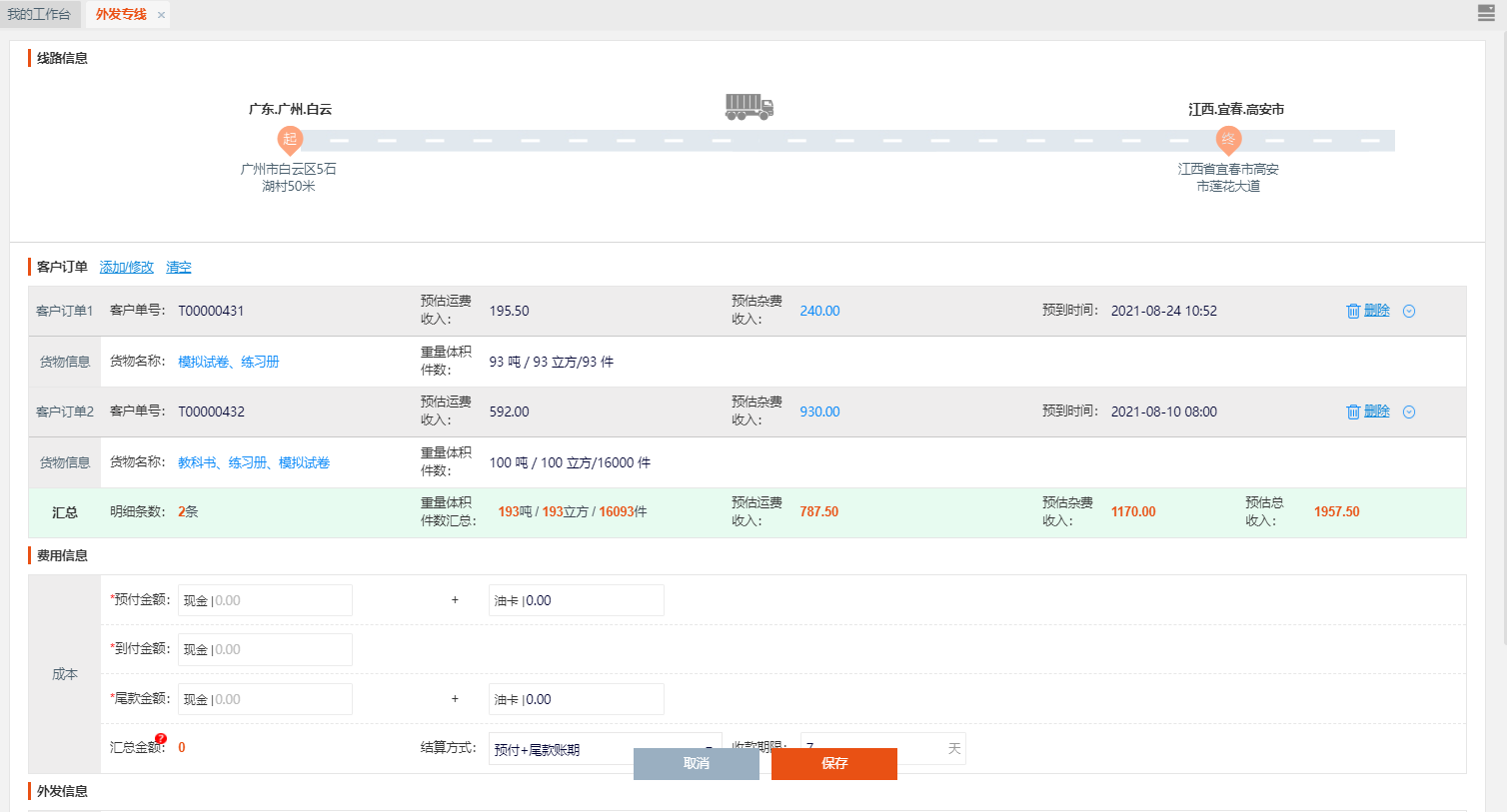Click the 取消 button
The image size is (1507, 812).
697,763
